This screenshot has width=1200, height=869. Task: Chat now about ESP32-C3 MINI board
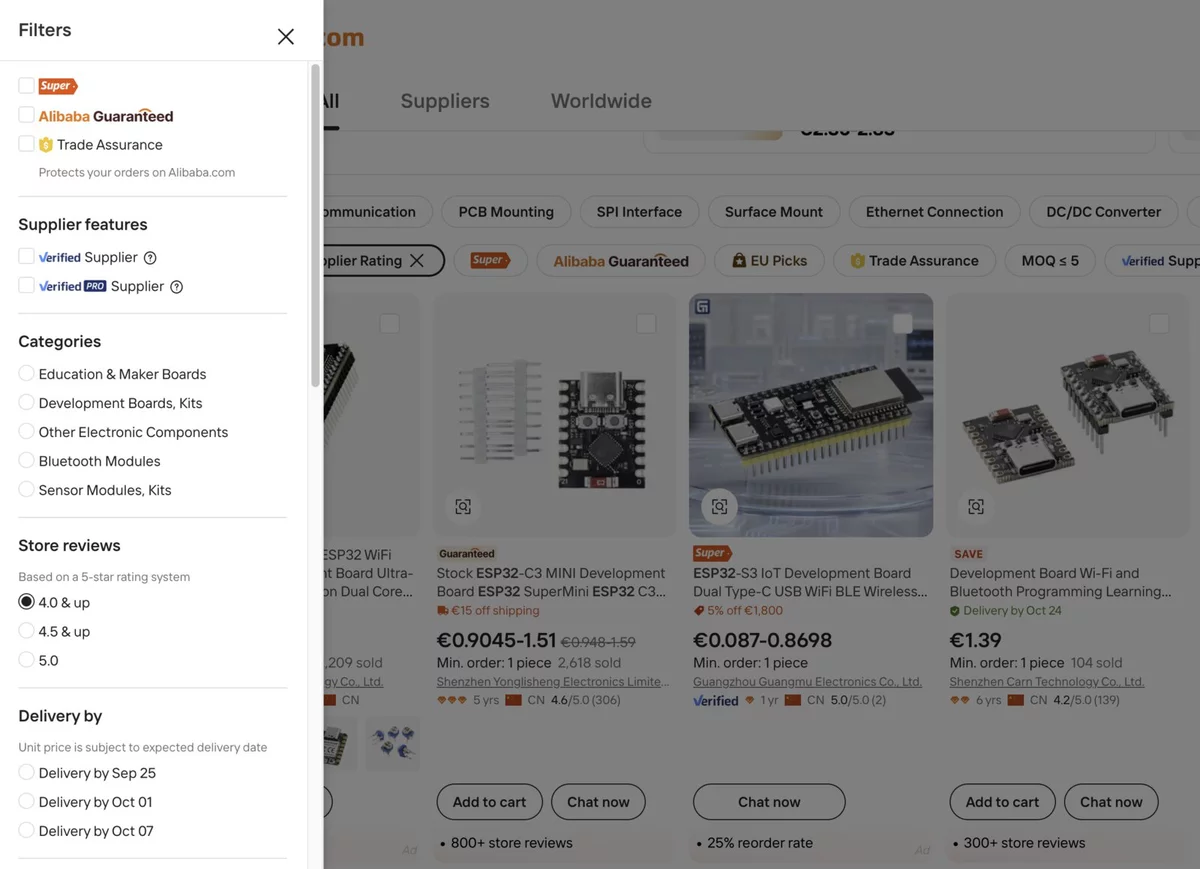[x=598, y=802]
